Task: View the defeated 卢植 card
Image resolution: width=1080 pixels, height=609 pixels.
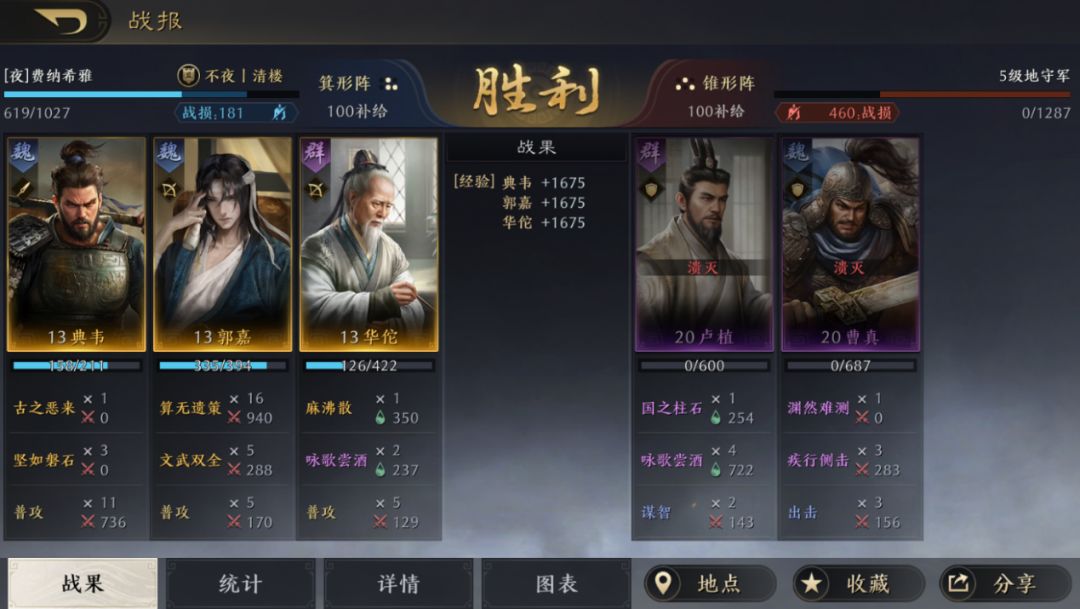Action: 704,244
